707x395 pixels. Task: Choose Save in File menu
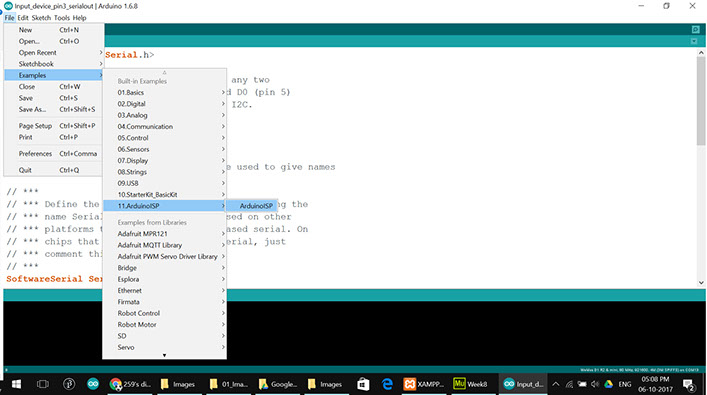coord(54,98)
